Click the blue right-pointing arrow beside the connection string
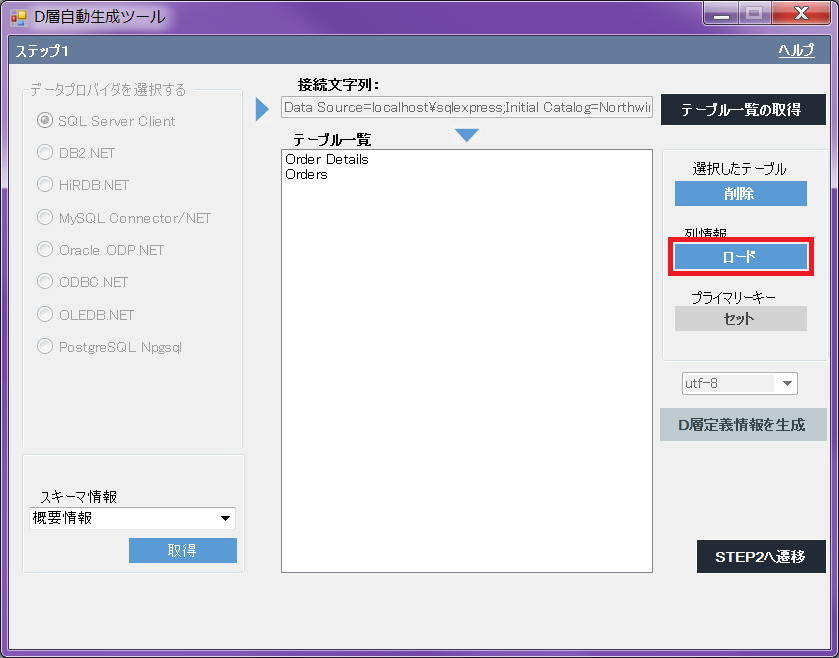The height and width of the screenshot is (658, 839). tap(263, 109)
